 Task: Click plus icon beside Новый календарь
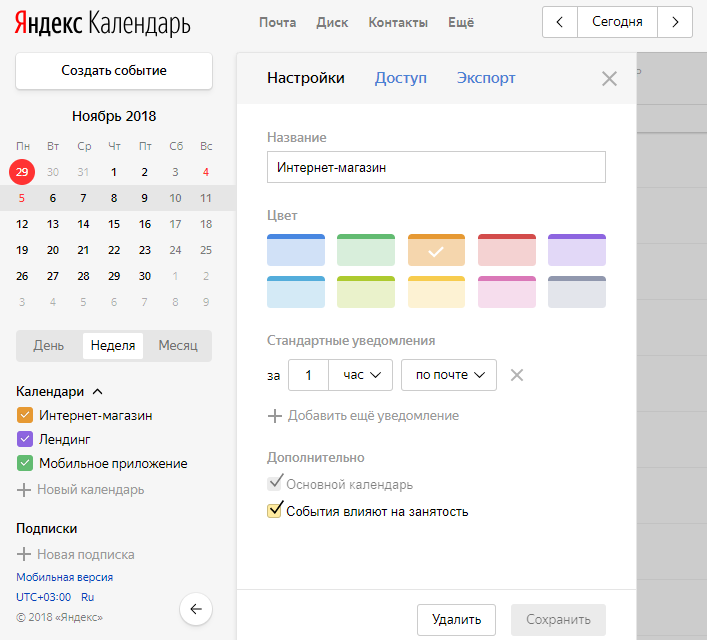point(23,490)
